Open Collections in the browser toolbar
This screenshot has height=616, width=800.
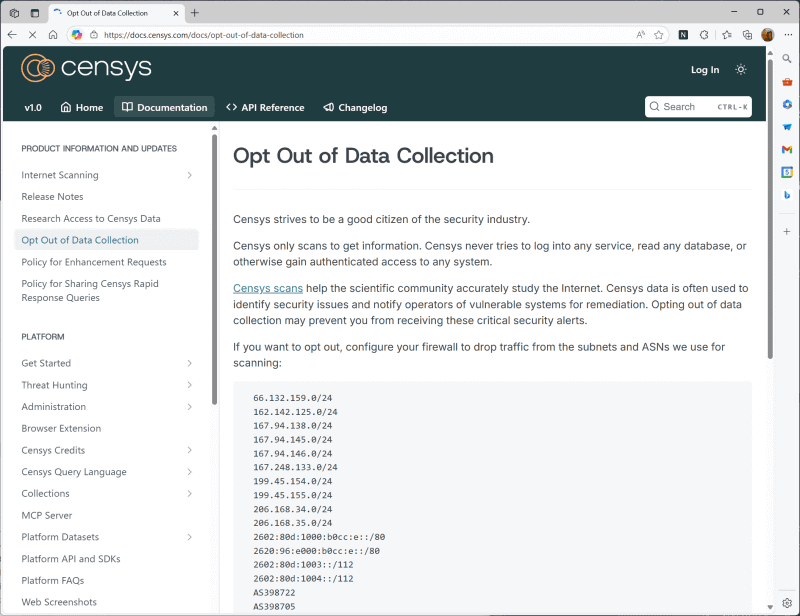747,34
